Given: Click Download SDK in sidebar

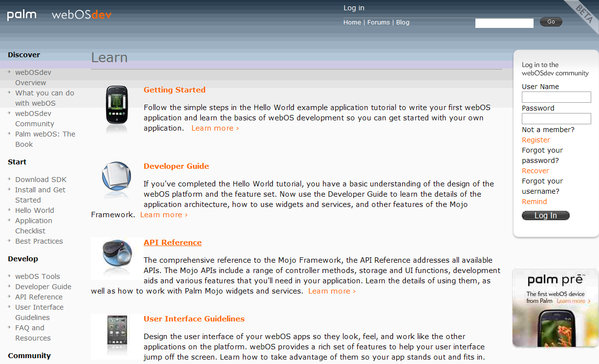Looking at the screenshot, I should (x=40, y=180).
